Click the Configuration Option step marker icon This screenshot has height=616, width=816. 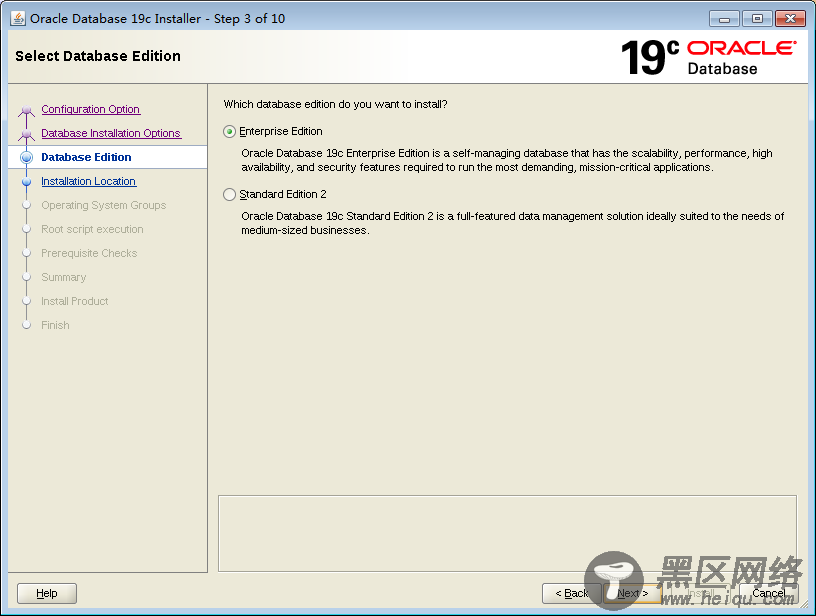27,110
